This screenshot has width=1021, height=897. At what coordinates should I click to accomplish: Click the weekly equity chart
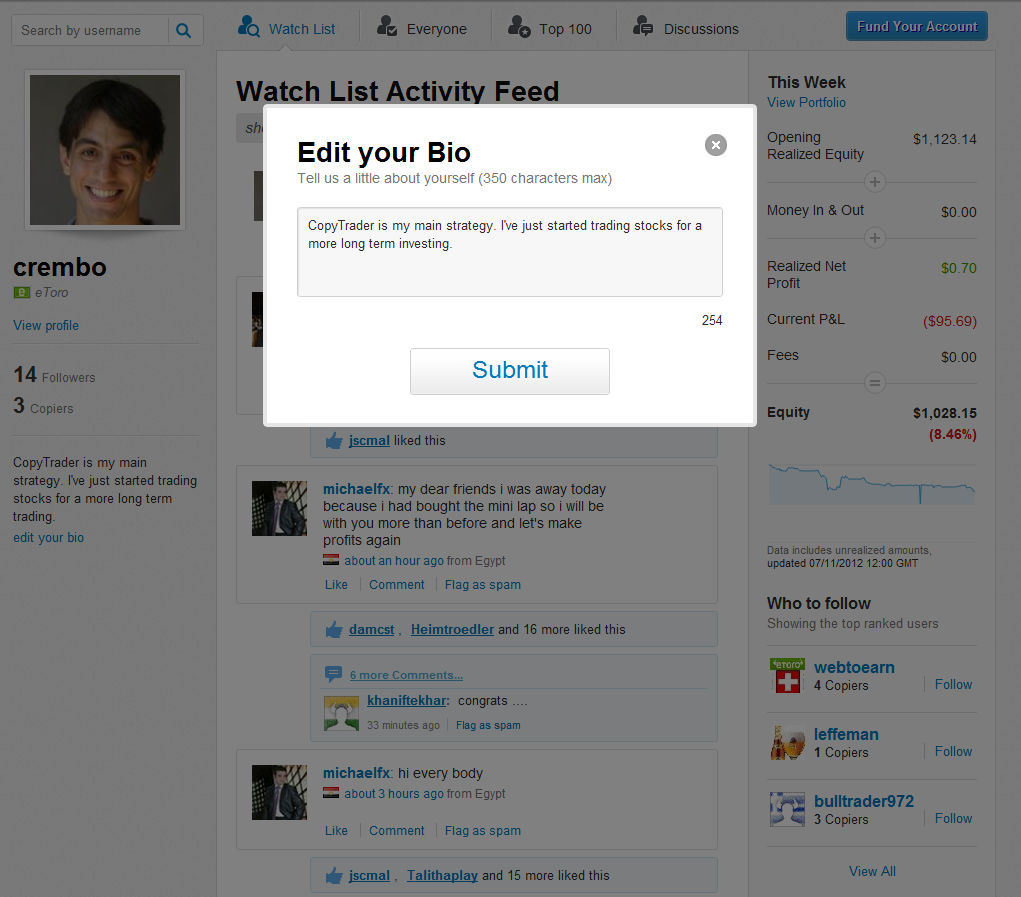(872, 485)
